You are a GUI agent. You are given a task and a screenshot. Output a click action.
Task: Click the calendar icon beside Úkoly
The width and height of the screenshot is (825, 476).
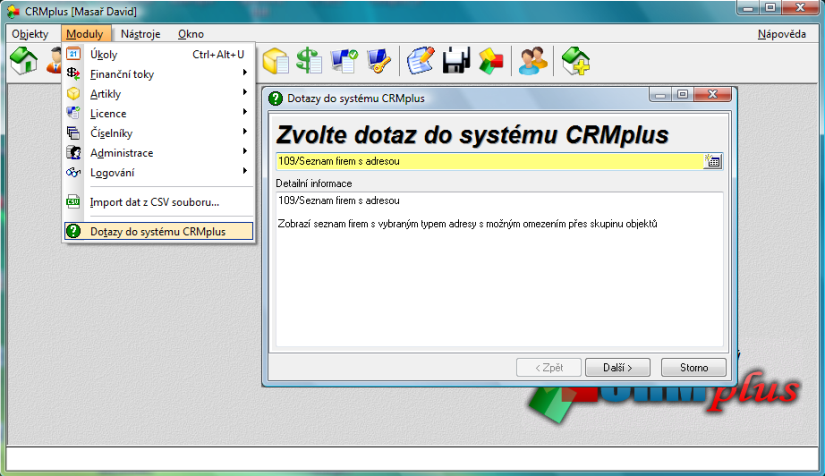pyautogui.click(x=73, y=54)
